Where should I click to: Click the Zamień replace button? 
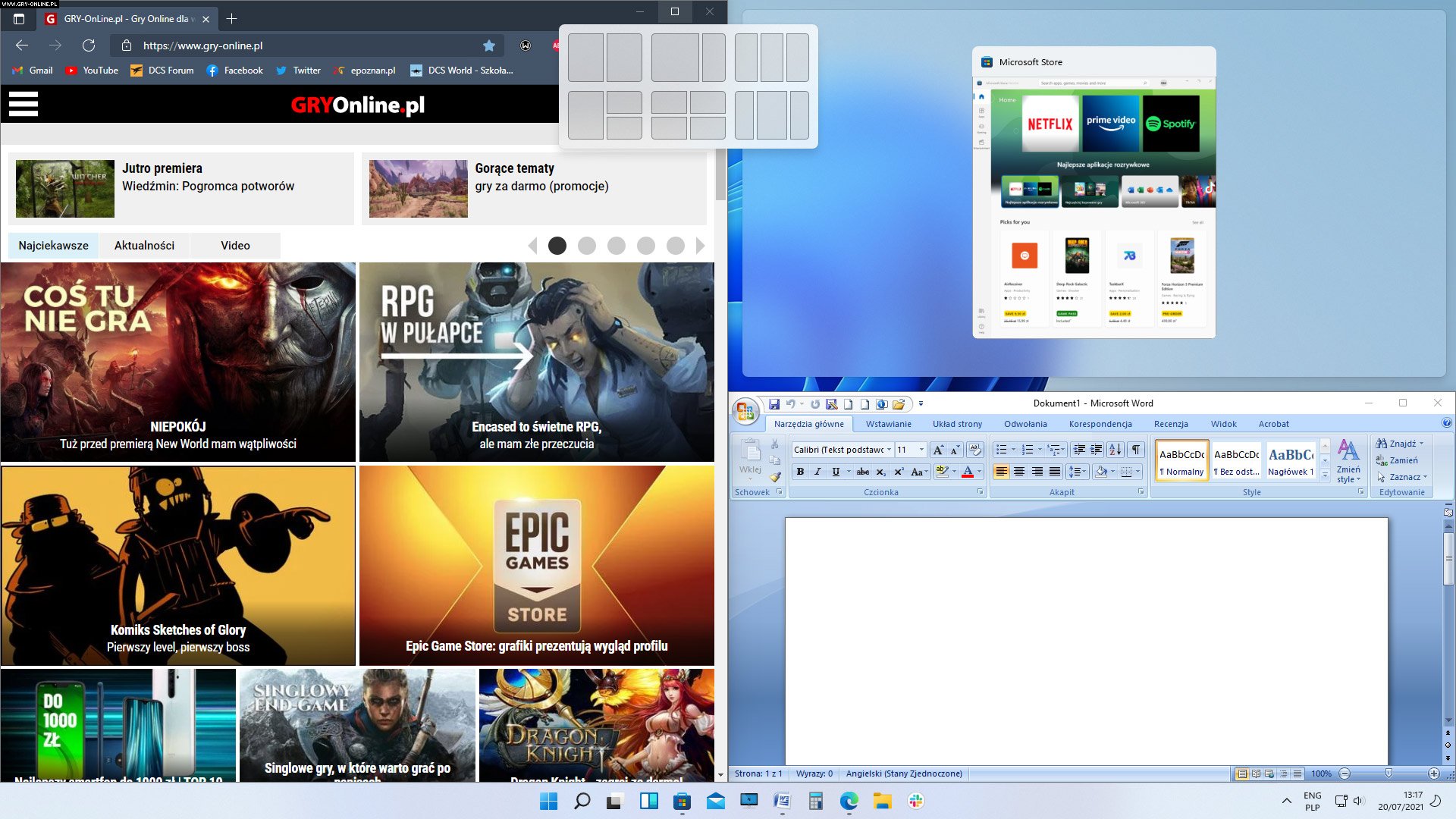tap(1398, 460)
